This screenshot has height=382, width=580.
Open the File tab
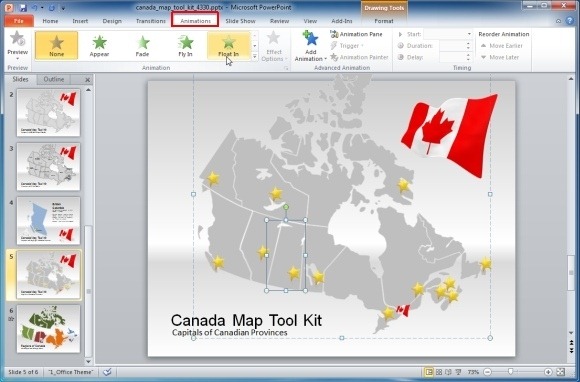pos(19,21)
